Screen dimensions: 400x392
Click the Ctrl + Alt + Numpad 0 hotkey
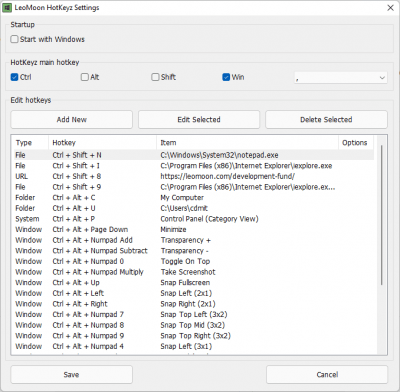pyautogui.click(x=88, y=261)
